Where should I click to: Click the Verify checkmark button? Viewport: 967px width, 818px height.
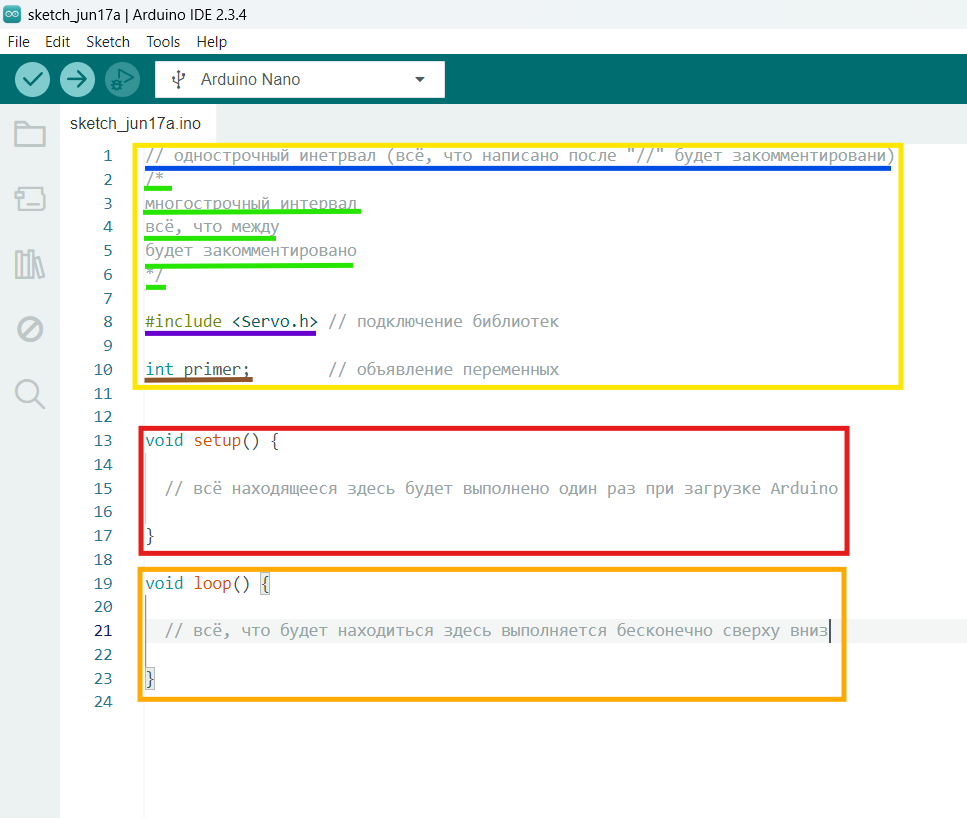33,80
